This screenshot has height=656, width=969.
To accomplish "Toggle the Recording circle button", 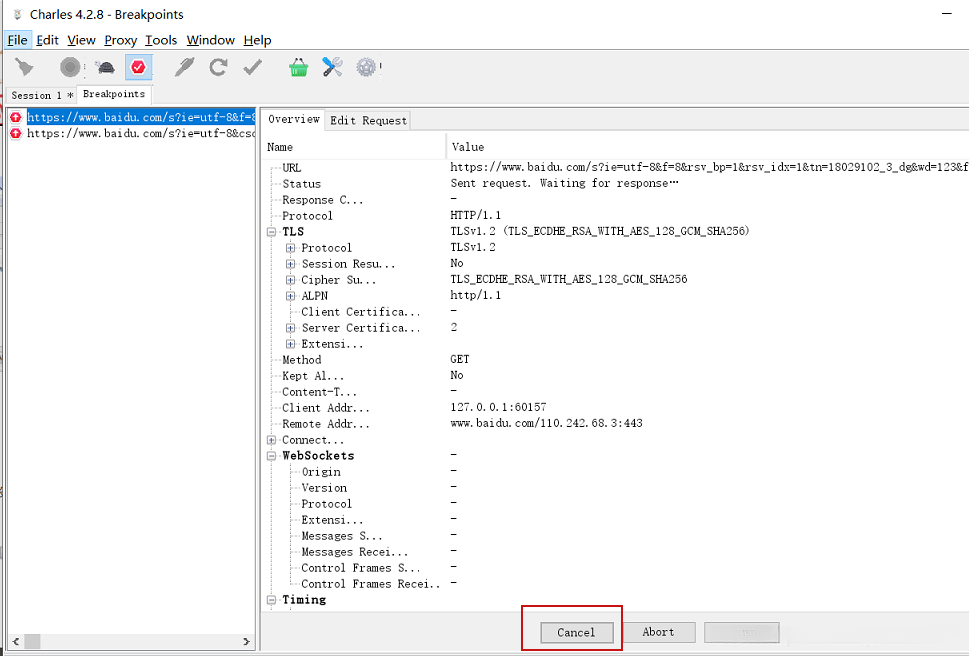I will 70,67.
